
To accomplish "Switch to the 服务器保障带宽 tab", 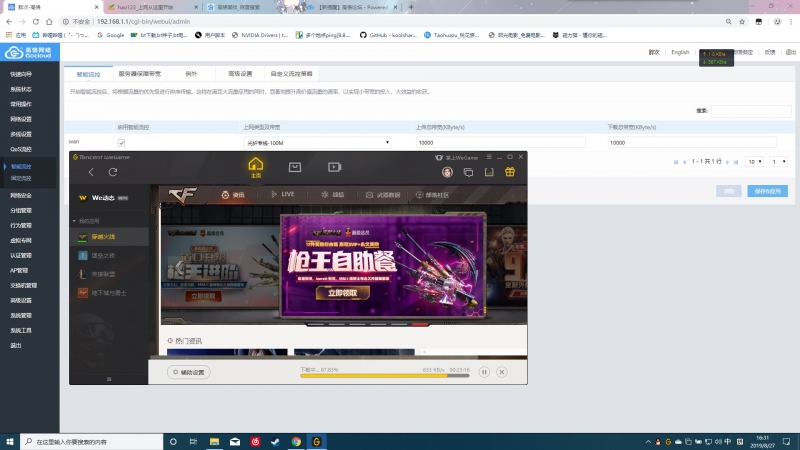I will coord(140,74).
